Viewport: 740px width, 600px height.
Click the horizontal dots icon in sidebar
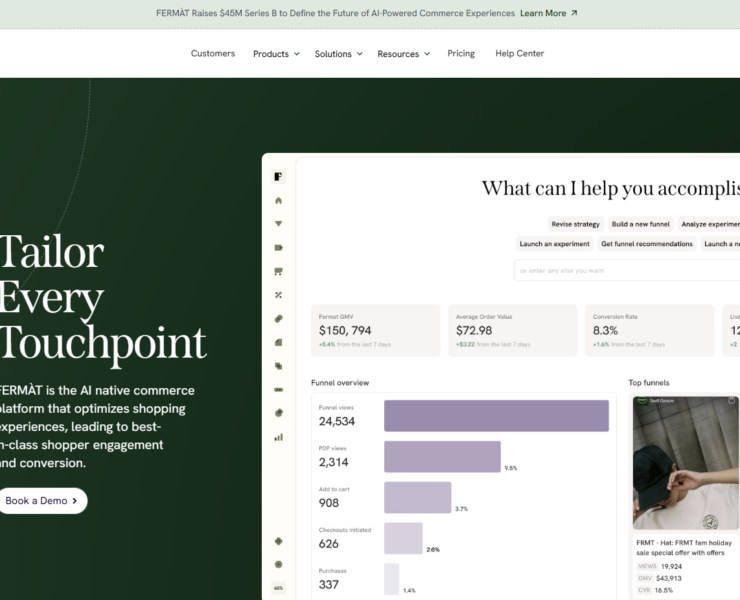278,389
